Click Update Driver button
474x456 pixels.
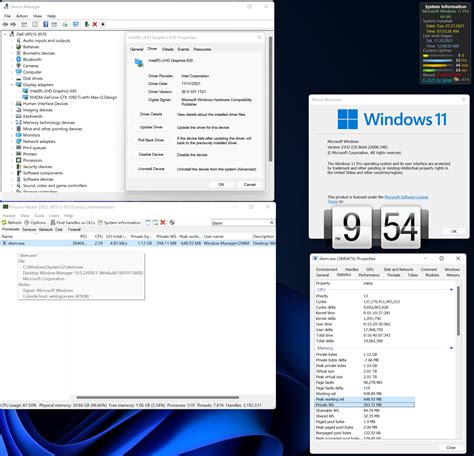[x=151, y=127]
